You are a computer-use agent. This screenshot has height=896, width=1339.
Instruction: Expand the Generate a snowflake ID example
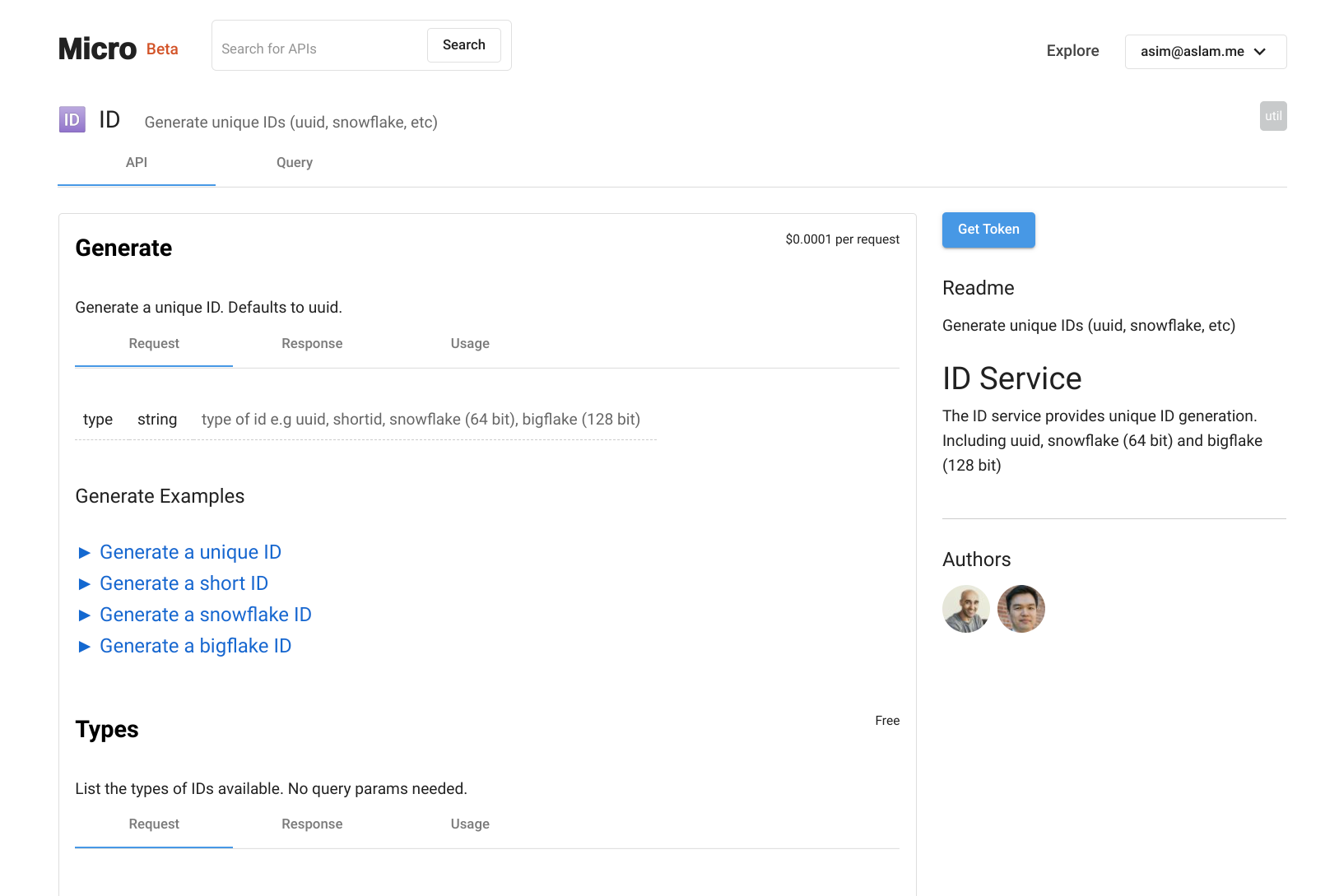pos(205,615)
